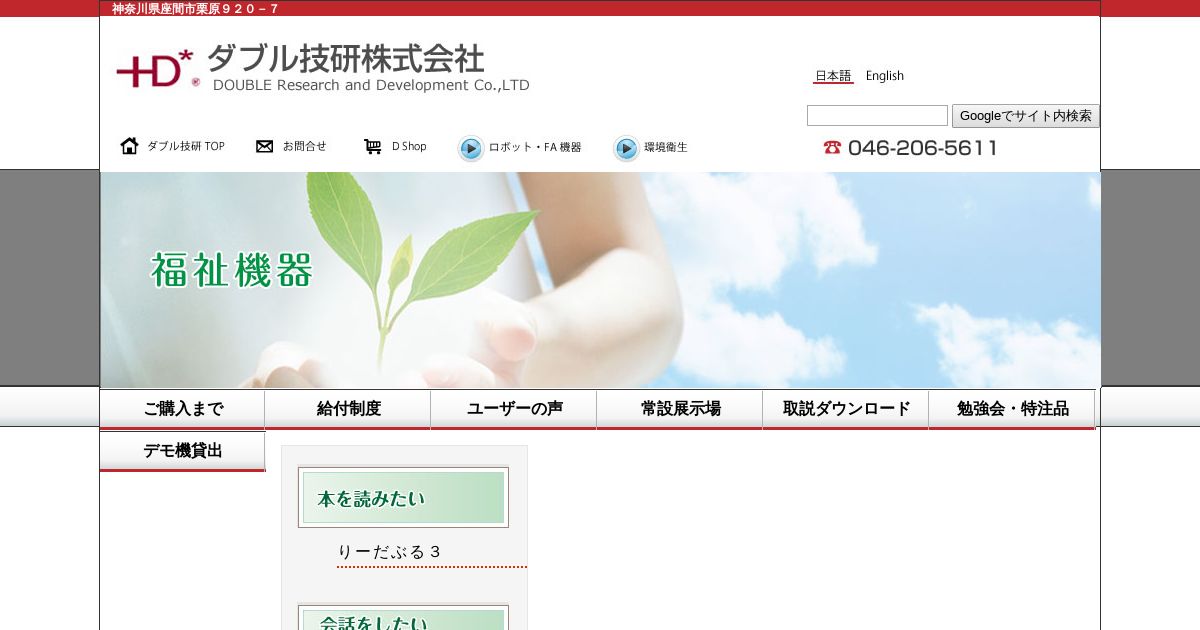This screenshot has height=630, width=1200.
Task: Open the 取説ダウンロード menu tab
Action: coord(846,409)
